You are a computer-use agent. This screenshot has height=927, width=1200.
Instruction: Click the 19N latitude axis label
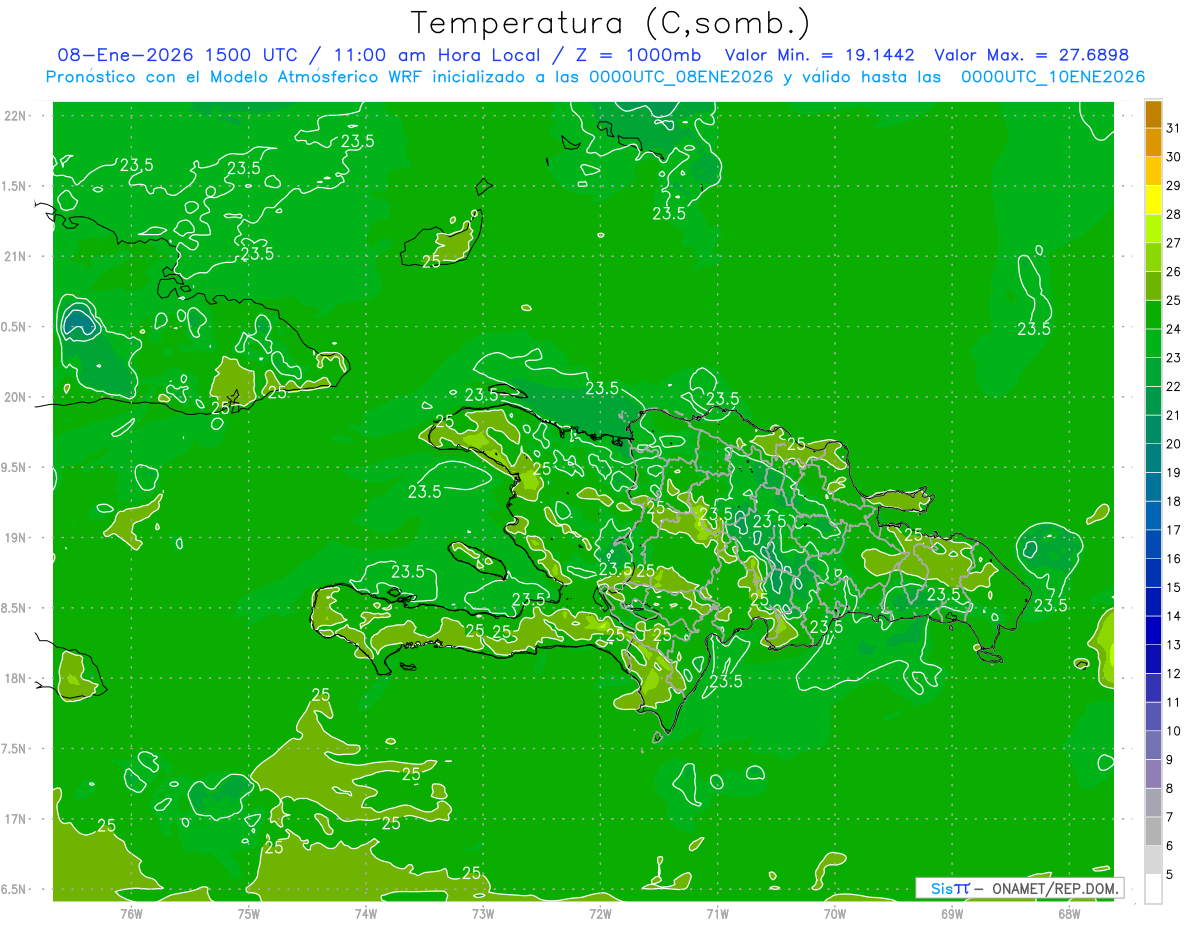point(15,537)
